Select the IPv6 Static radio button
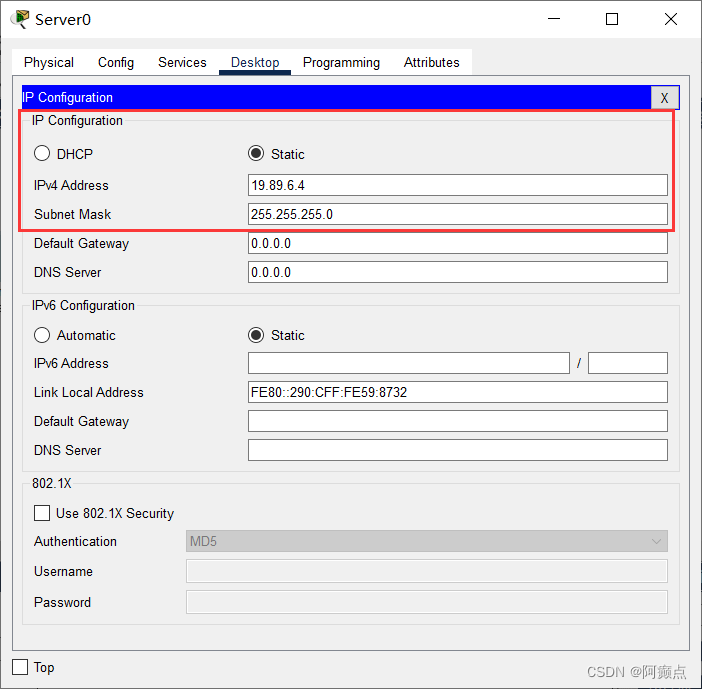Screen dimensions: 702x689 tap(256, 335)
